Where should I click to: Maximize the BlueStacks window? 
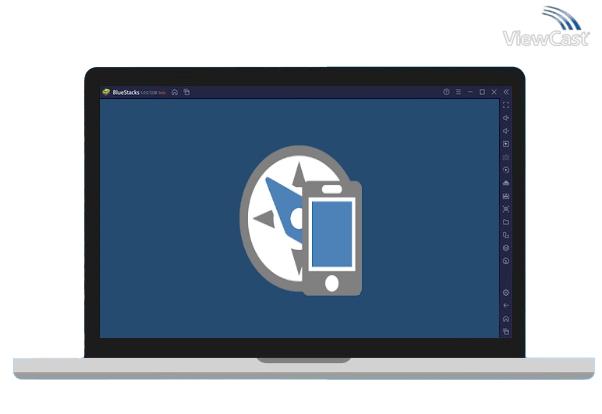(x=482, y=92)
